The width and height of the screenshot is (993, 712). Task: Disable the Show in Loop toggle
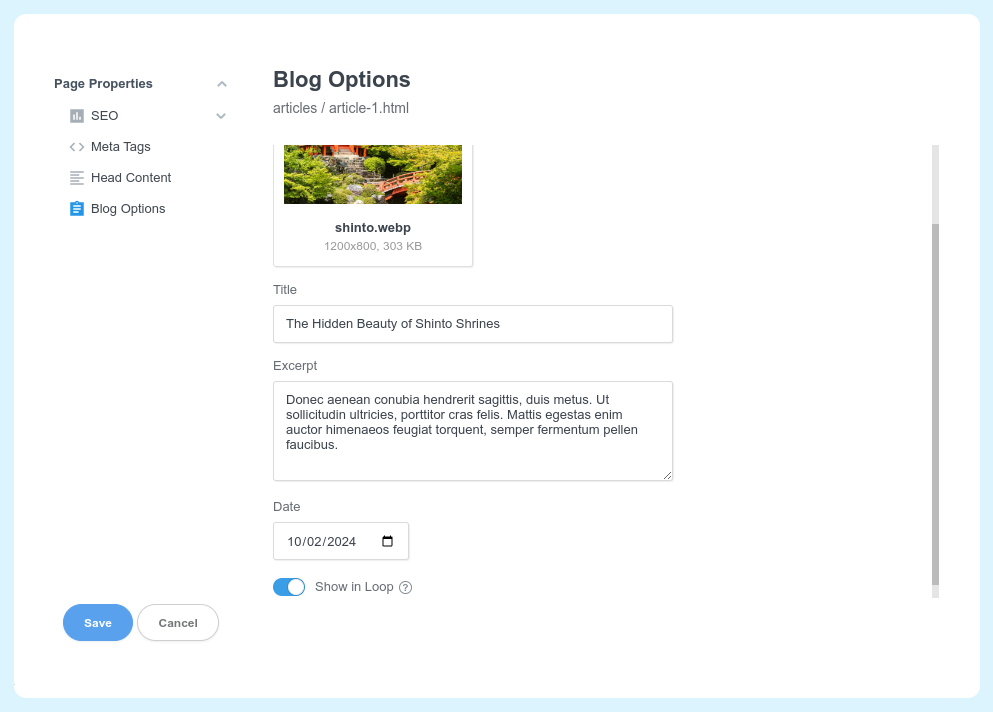pos(289,587)
